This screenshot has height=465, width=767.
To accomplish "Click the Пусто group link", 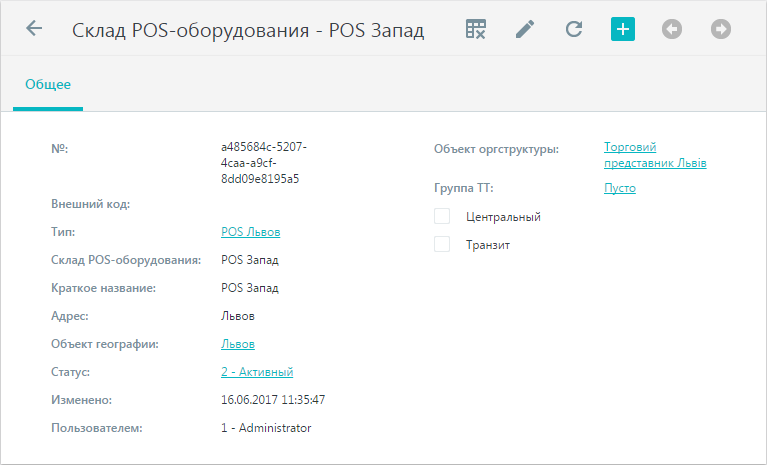I will tap(620, 188).
